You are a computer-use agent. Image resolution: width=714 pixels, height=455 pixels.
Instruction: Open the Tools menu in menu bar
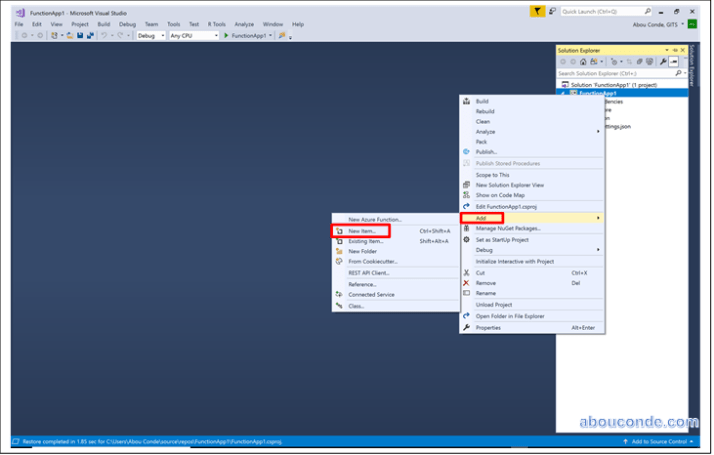(174, 23)
